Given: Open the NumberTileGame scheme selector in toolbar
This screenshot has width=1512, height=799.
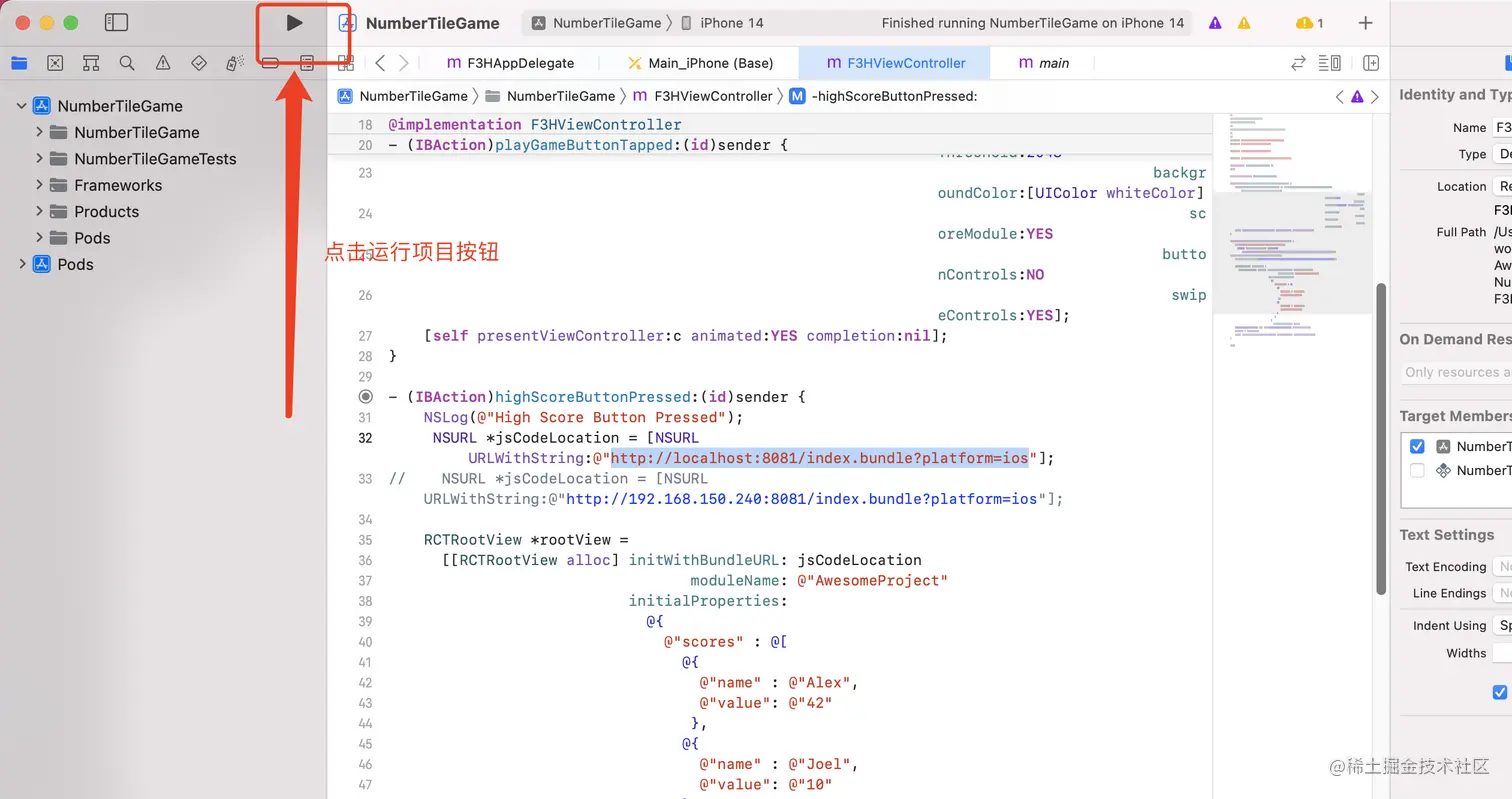Looking at the screenshot, I should coord(597,23).
